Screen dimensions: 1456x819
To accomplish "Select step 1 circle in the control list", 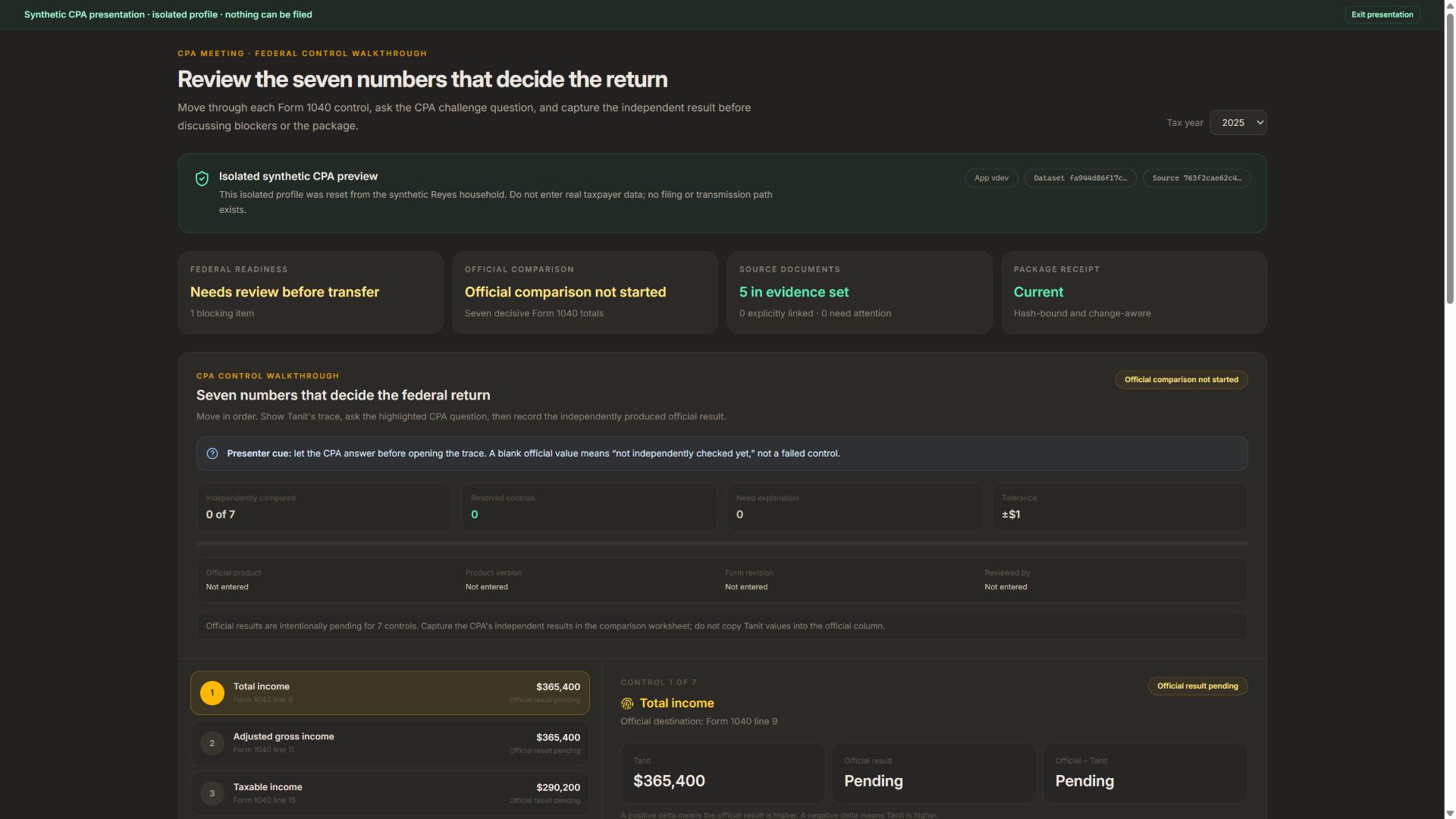I will pyautogui.click(x=212, y=693).
